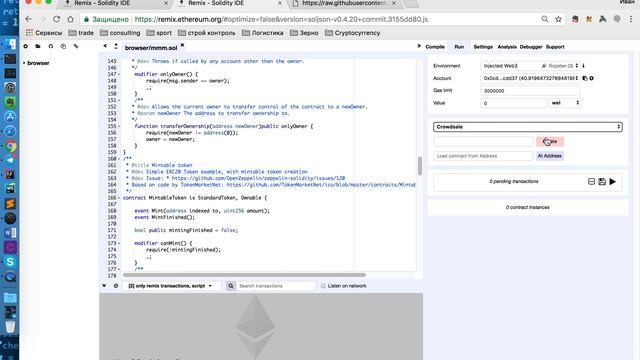Image resolution: width=640 pixels, height=360 pixels.
Task: Create a new file in the Remix file explorer
Action: [25, 46]
